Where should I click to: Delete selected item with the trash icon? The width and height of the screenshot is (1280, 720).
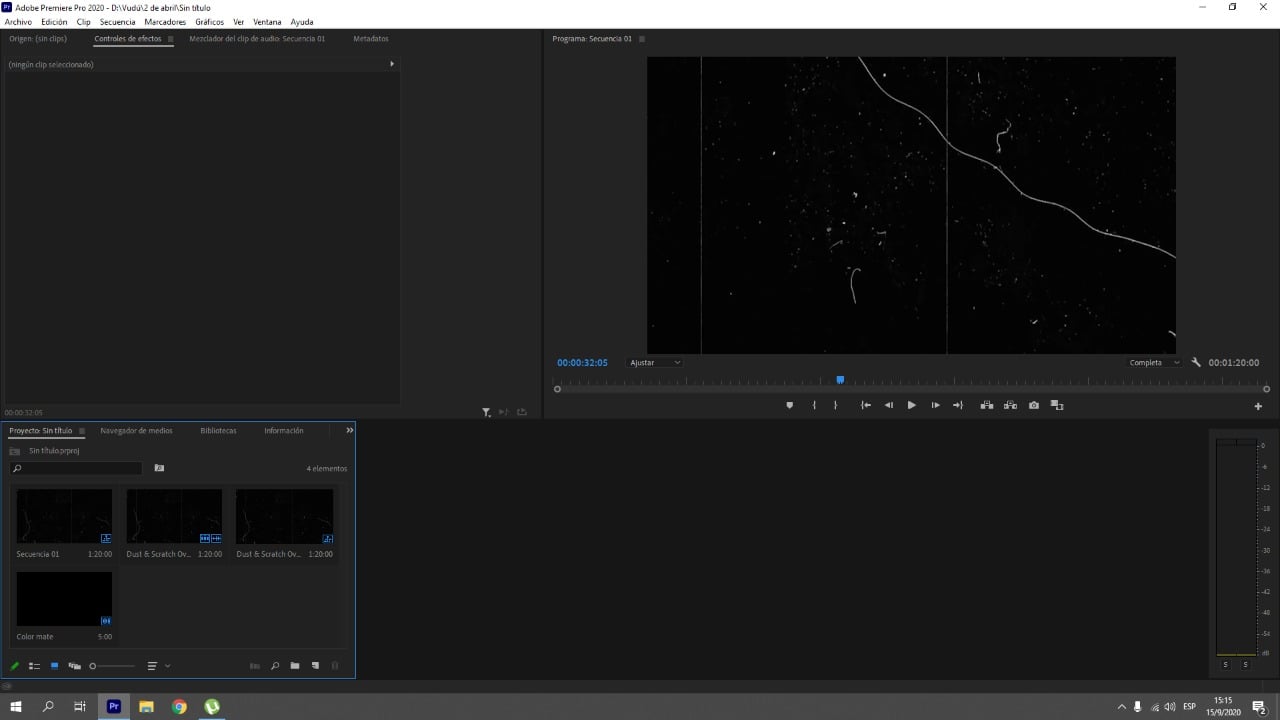[335, 665]
